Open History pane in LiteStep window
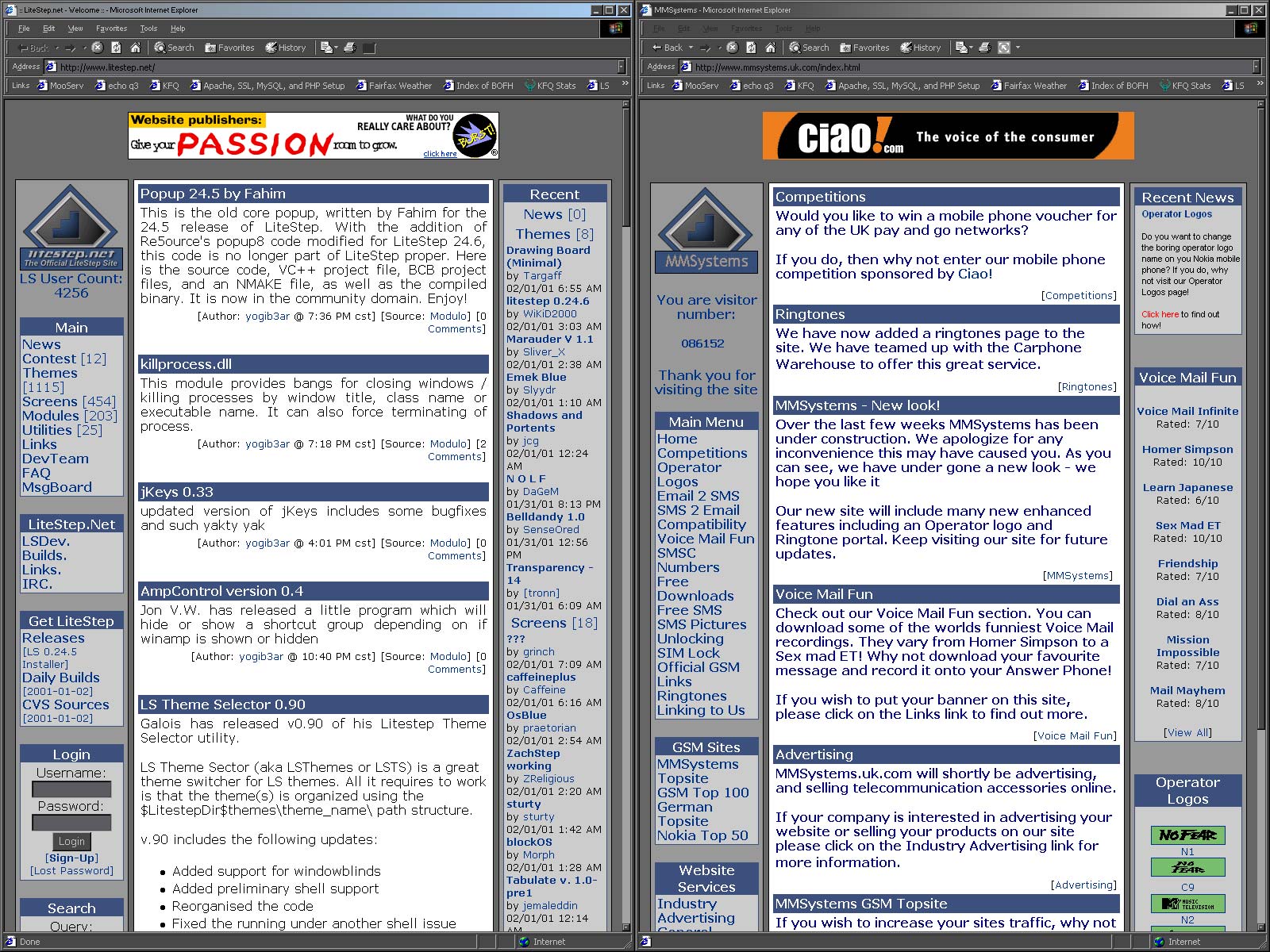This screenshot has width=1270, height=952. [285, 48]
